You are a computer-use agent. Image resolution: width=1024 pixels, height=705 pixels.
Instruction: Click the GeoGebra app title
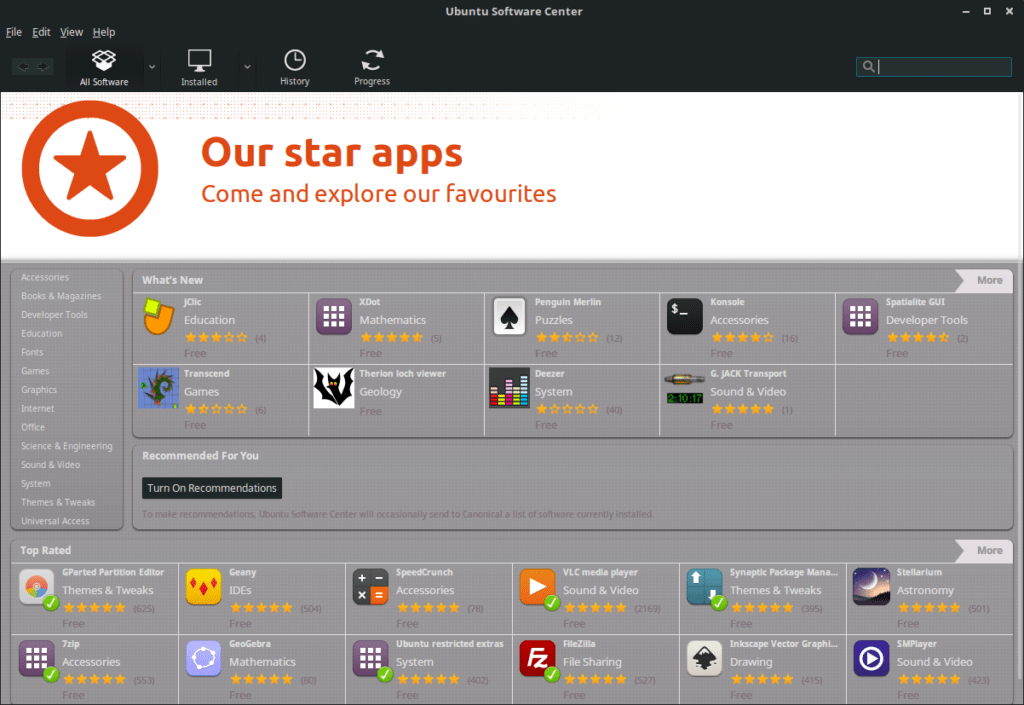pos(250,644)
